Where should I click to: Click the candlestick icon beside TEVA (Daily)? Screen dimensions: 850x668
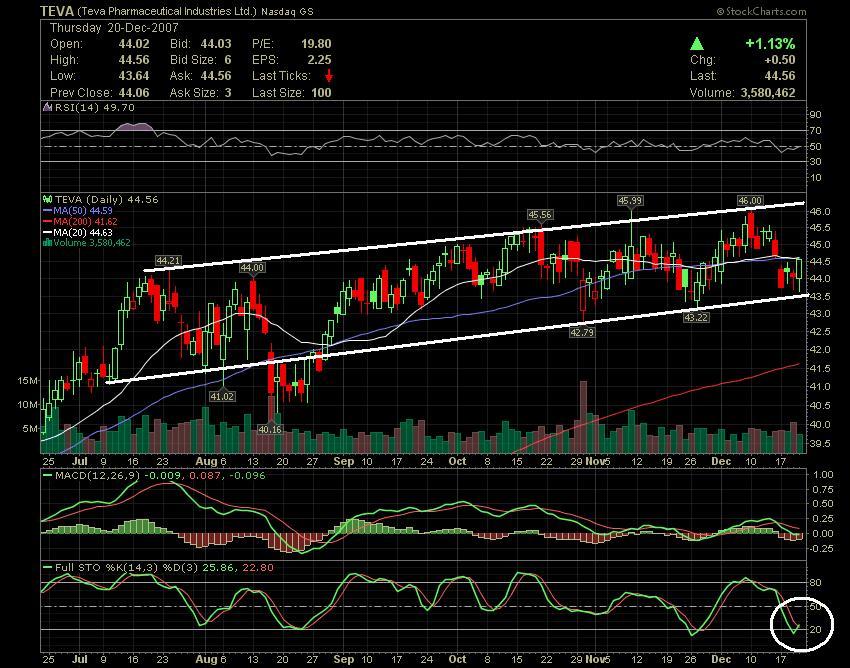pyautogui.click(x=47, y=200)
